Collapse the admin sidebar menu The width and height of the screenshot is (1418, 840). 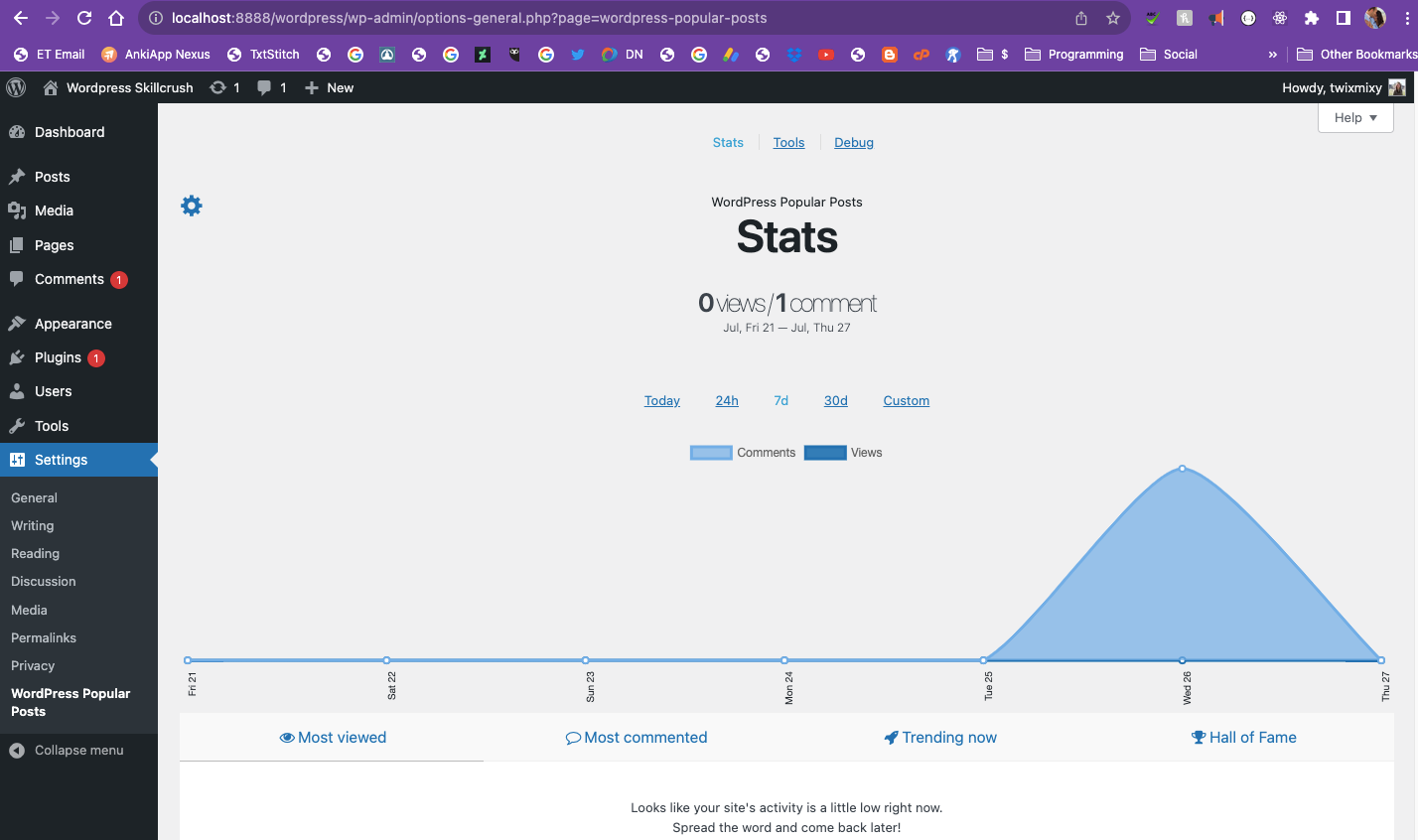[67, 750]
